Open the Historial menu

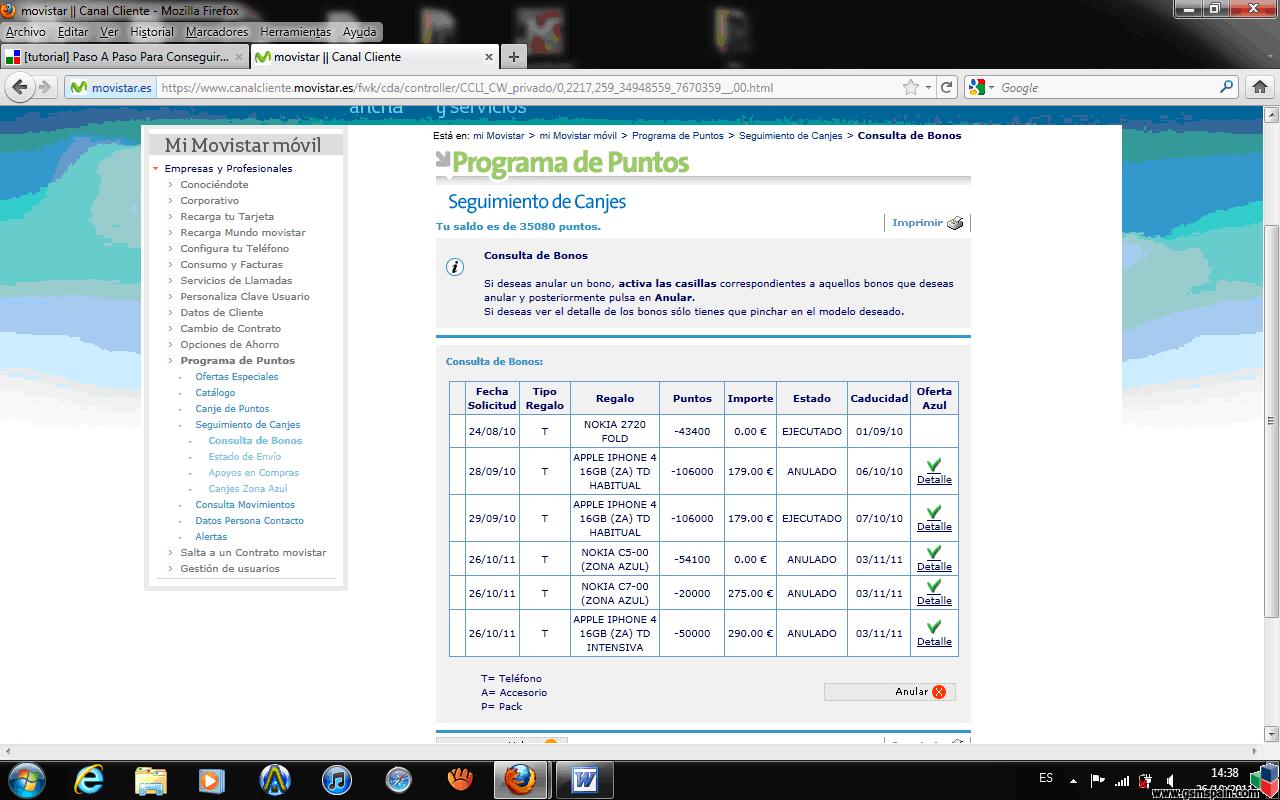click(151, 32)
